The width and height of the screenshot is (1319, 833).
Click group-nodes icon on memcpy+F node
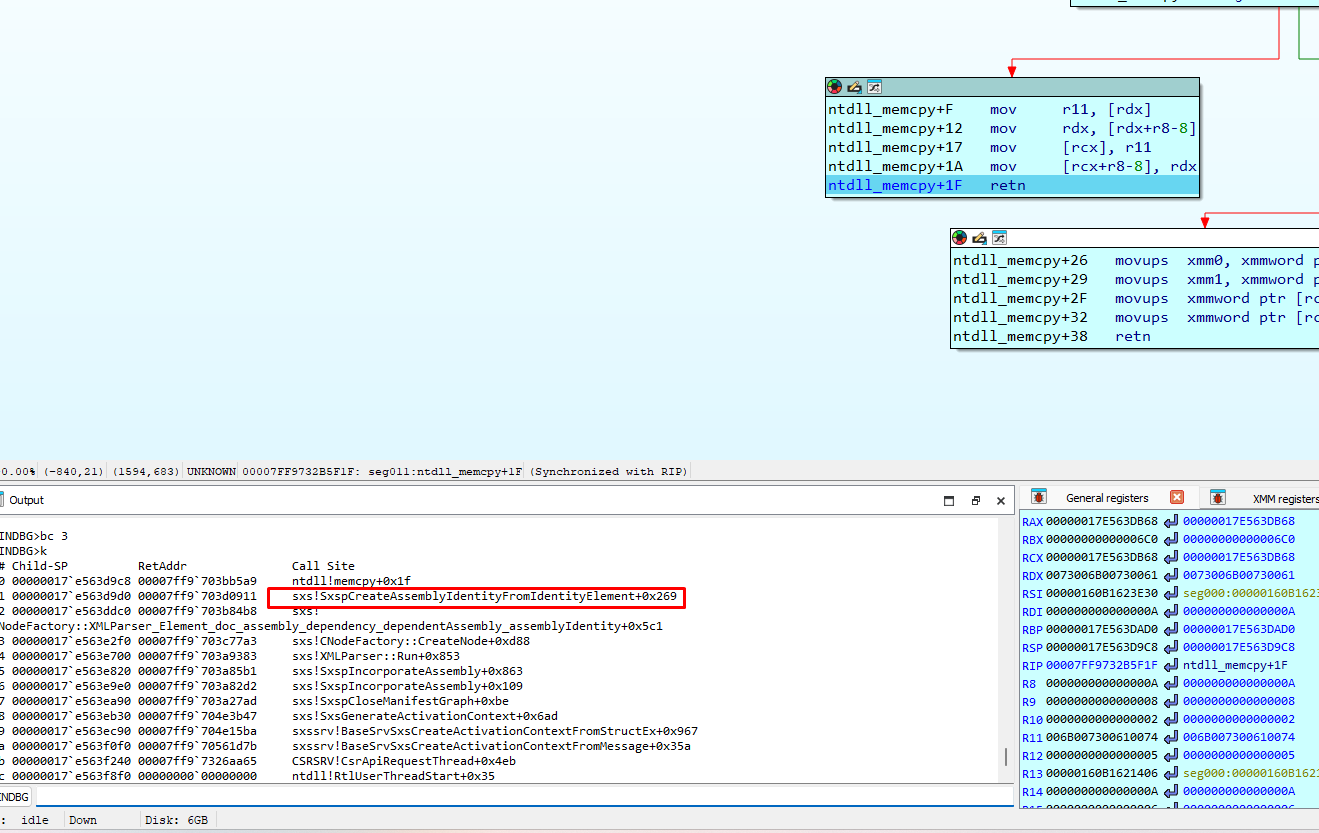(x=873, y=87)
